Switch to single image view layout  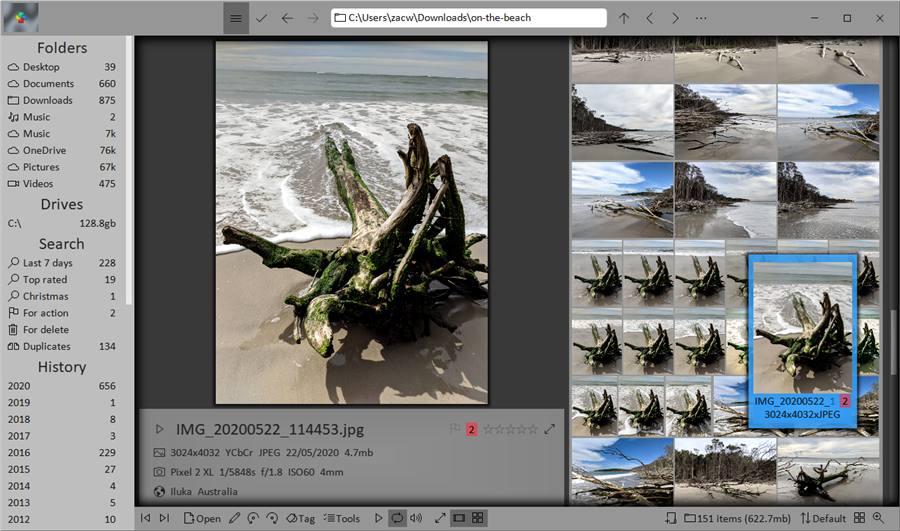pyautogui.click(x=459, y=518)
